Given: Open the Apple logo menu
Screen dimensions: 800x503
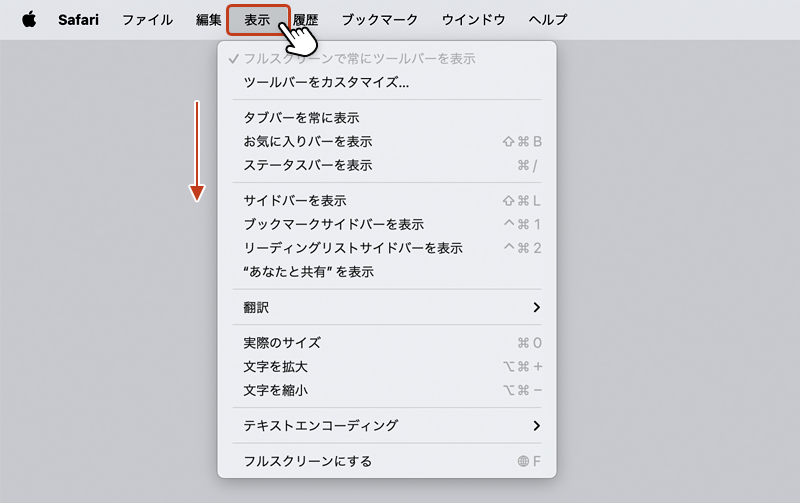Looking at the screenshot, I should click(x=29, y=20).
